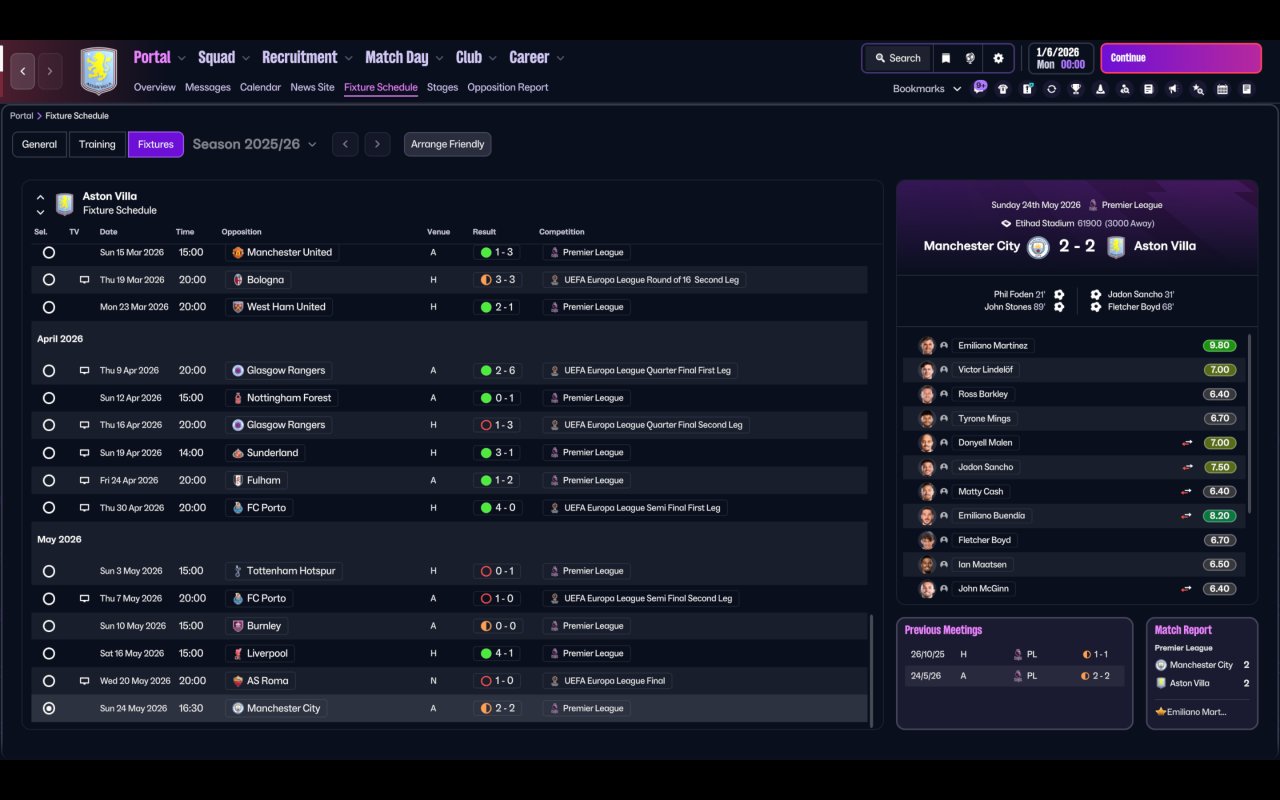
Task: Select the Nottingham Forest fixture radio button
Action: point(49,398)
